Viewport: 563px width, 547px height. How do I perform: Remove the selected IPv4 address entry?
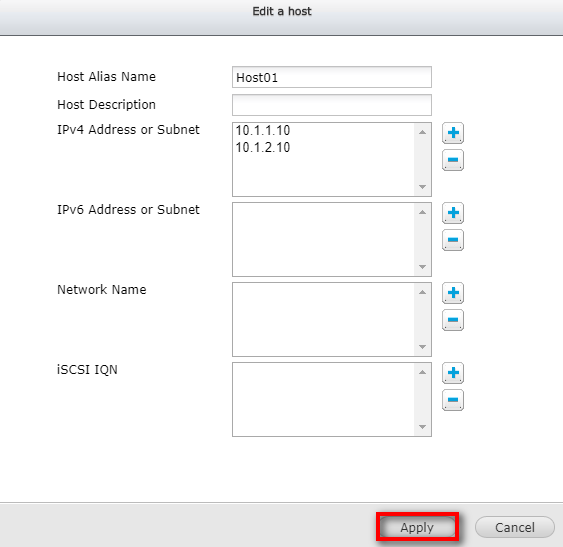click(453, 160)
